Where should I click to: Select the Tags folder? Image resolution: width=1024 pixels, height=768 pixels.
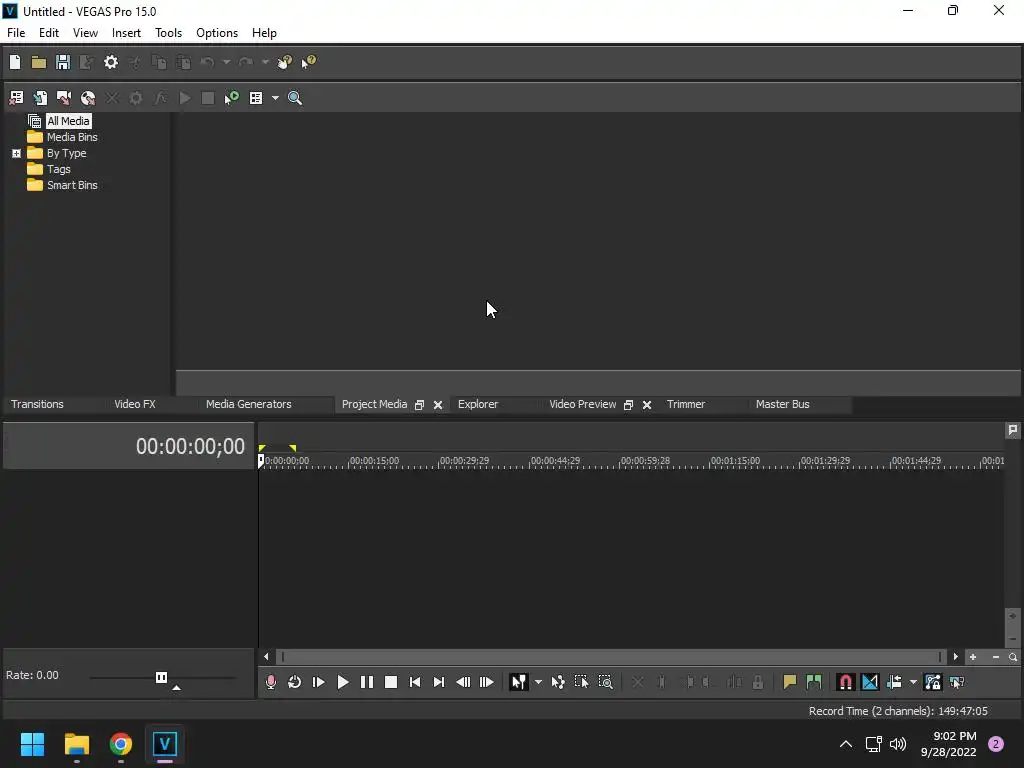58,169
